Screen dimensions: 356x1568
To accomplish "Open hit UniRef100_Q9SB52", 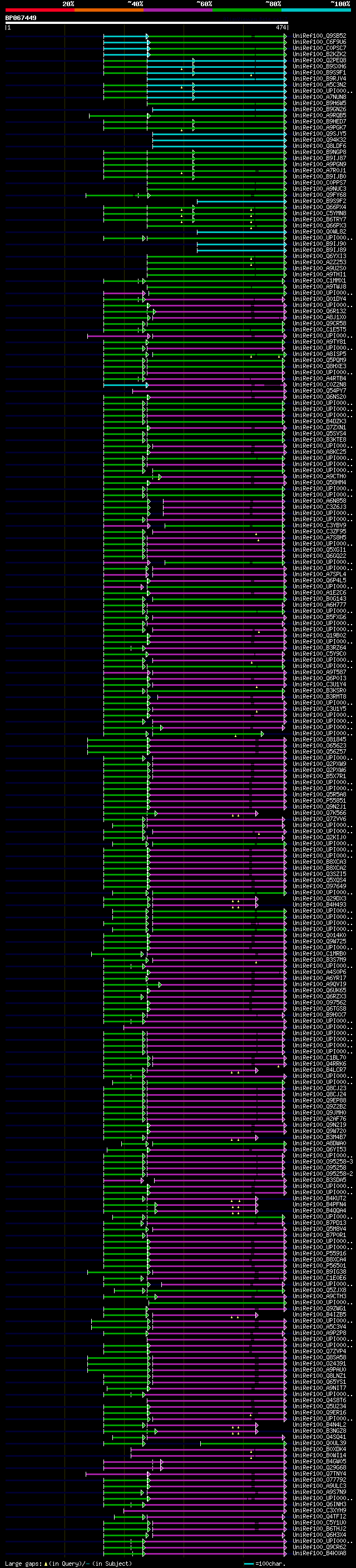I will point(319,36).
